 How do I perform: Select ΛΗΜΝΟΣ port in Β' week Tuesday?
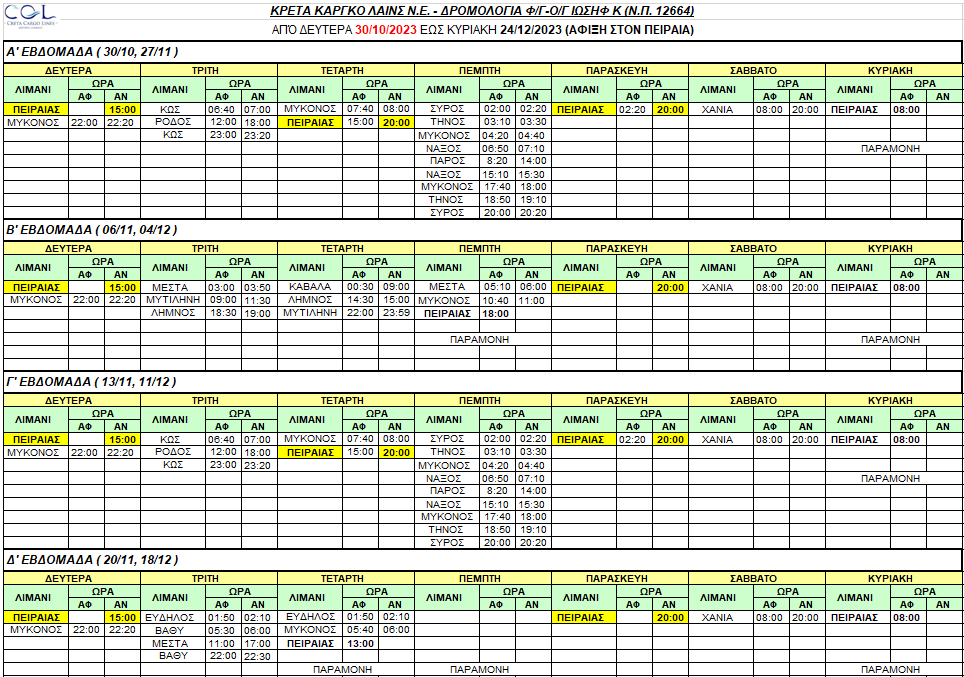click(173, 313)
